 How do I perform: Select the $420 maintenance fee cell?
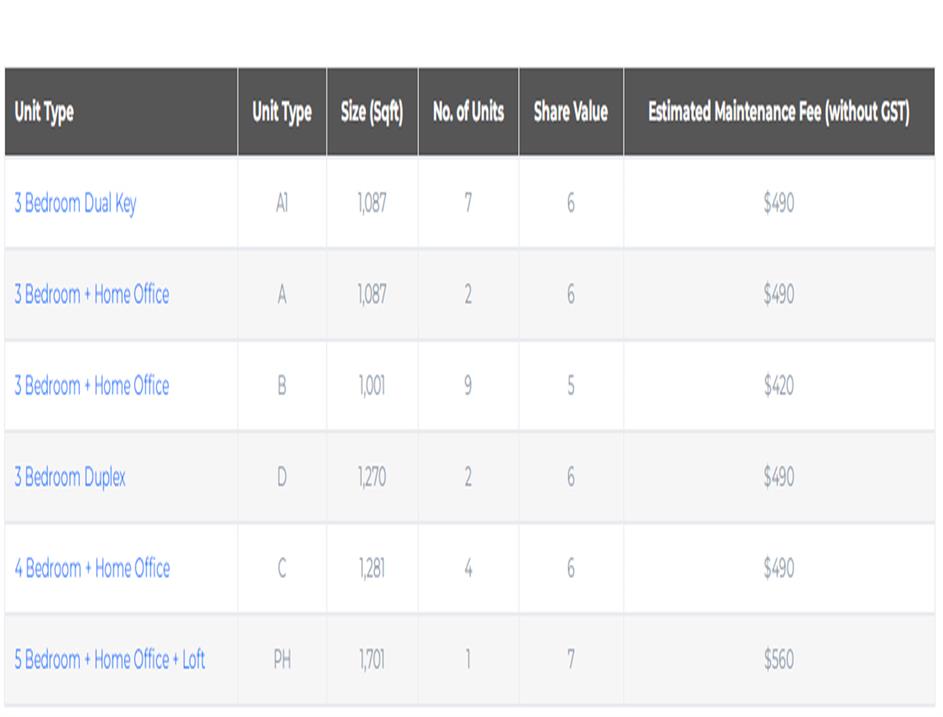778,386
